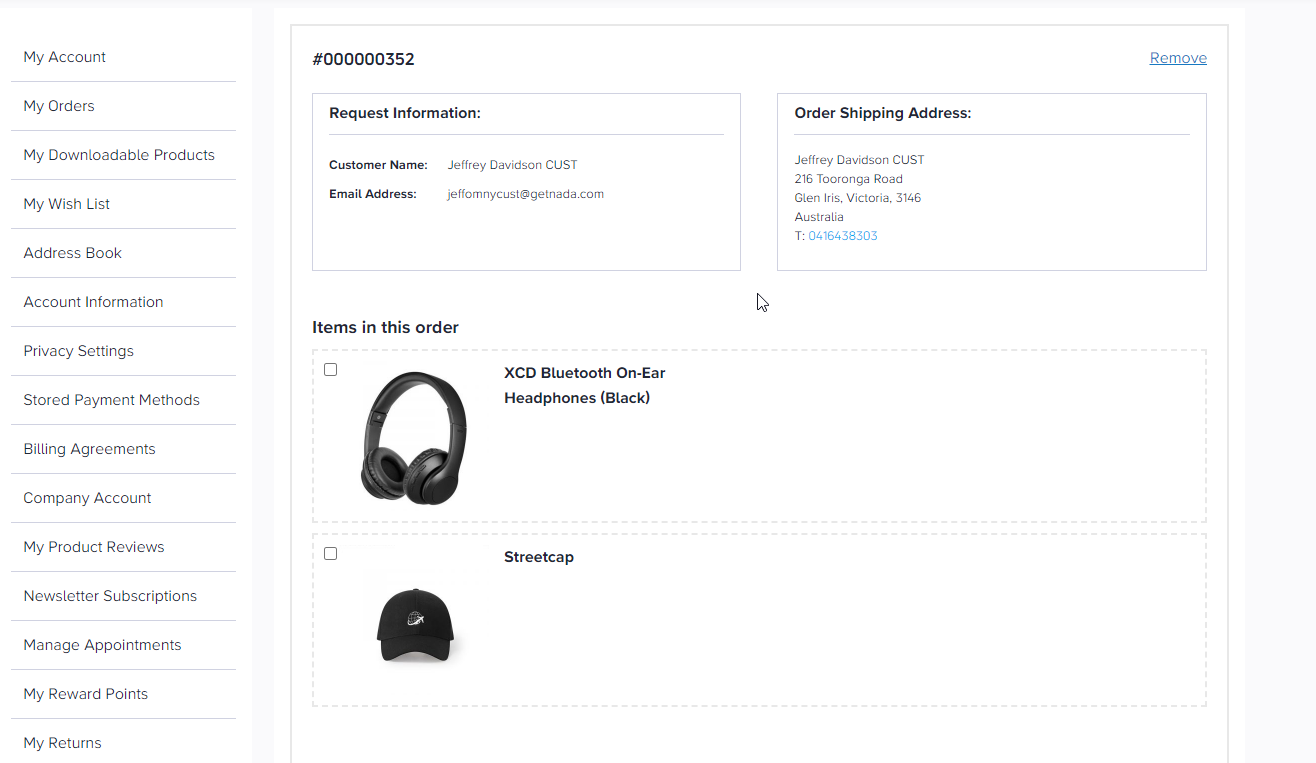
Task: Remove return request #000000352
Action: 1178,58
